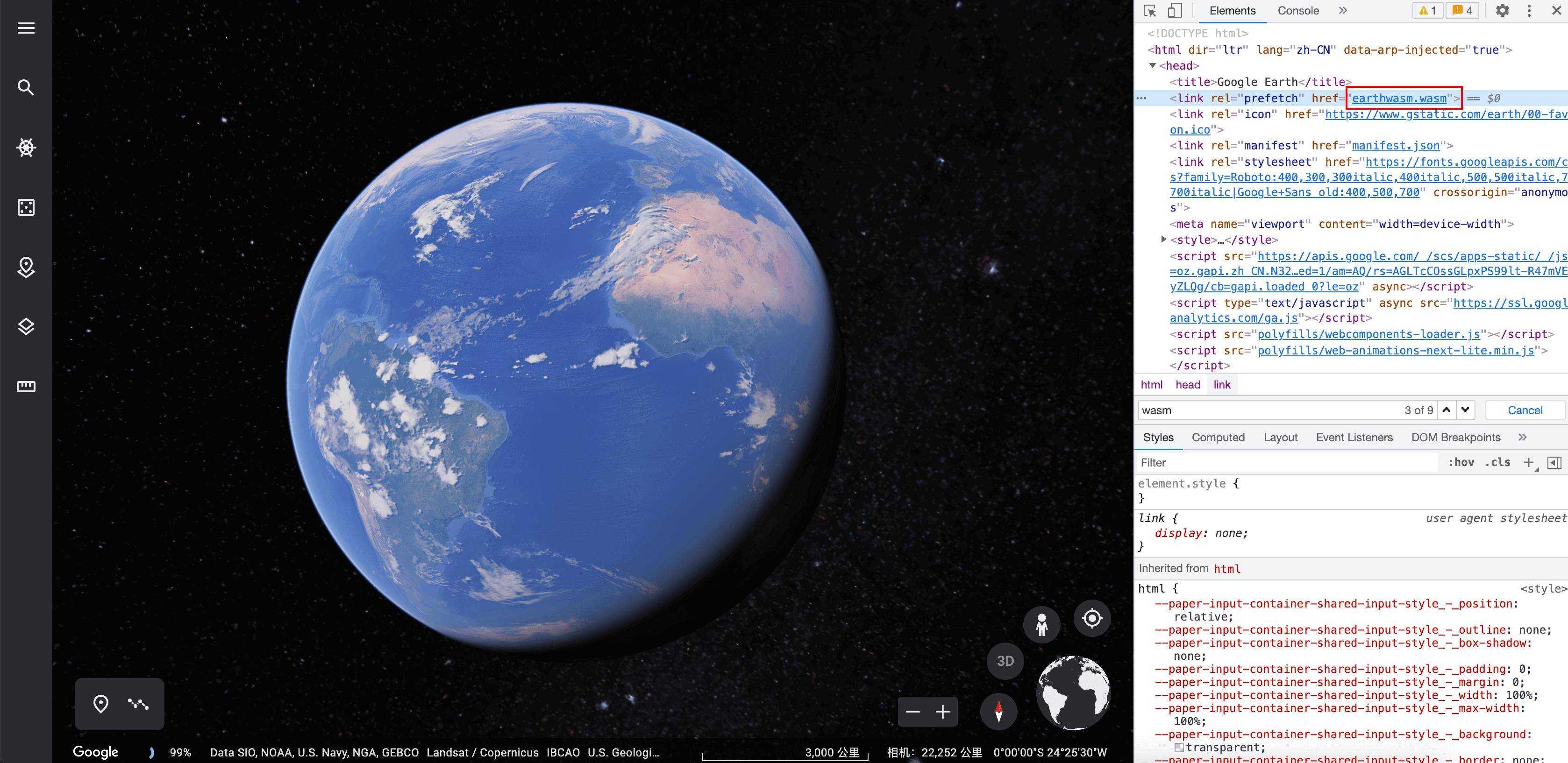Switch to the Computed tab
Image resolution: width=1568 pixels, height=763 pixels.
coord(1218,438)
